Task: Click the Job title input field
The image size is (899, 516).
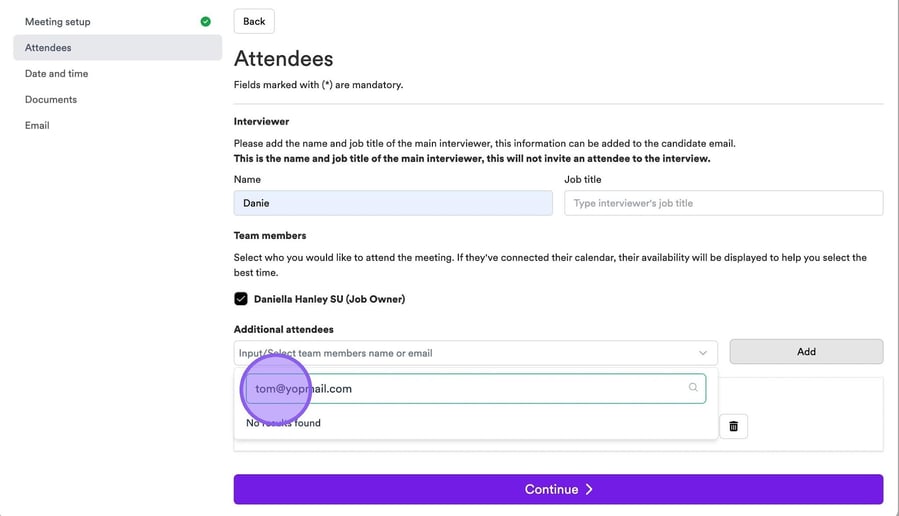Action: 723,203
